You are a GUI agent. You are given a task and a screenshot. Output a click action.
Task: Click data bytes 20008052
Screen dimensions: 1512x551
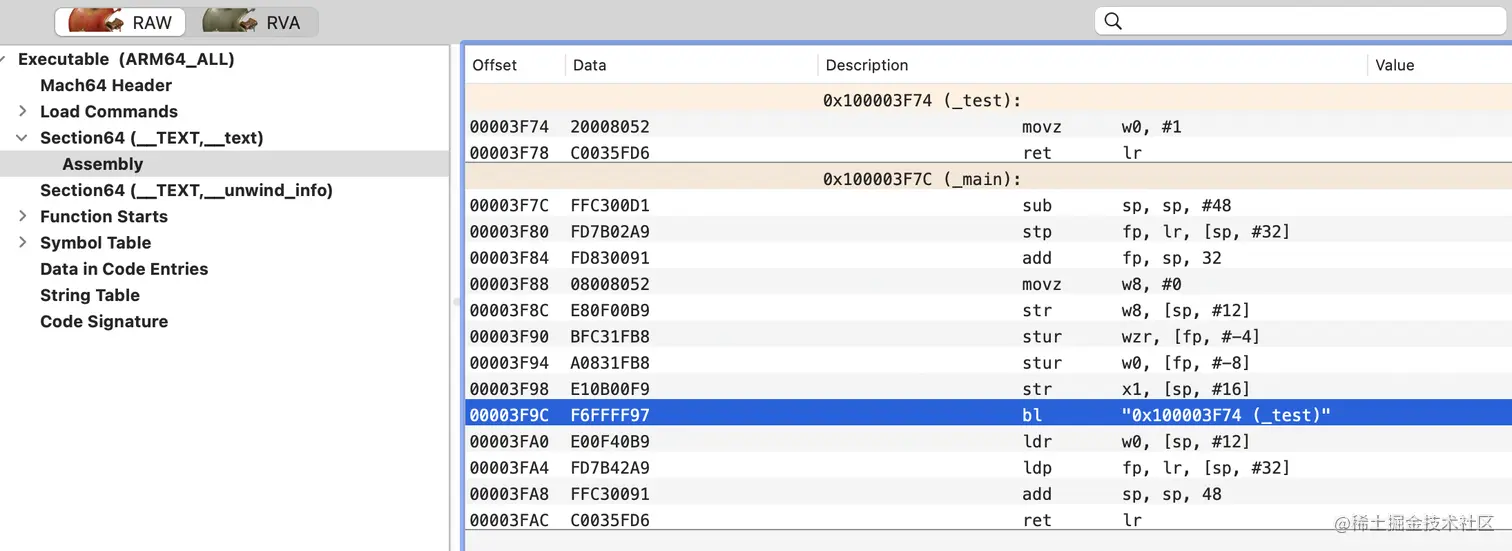point(610,127)
